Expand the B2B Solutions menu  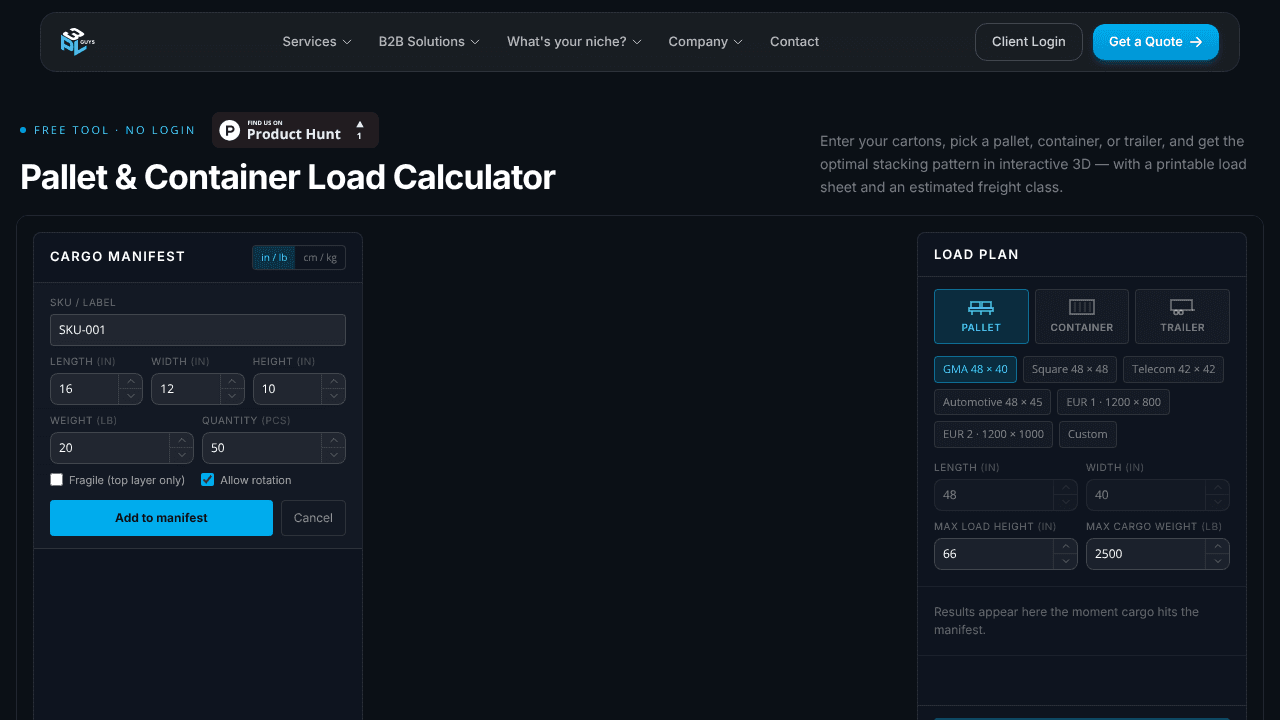pos(429,42)
